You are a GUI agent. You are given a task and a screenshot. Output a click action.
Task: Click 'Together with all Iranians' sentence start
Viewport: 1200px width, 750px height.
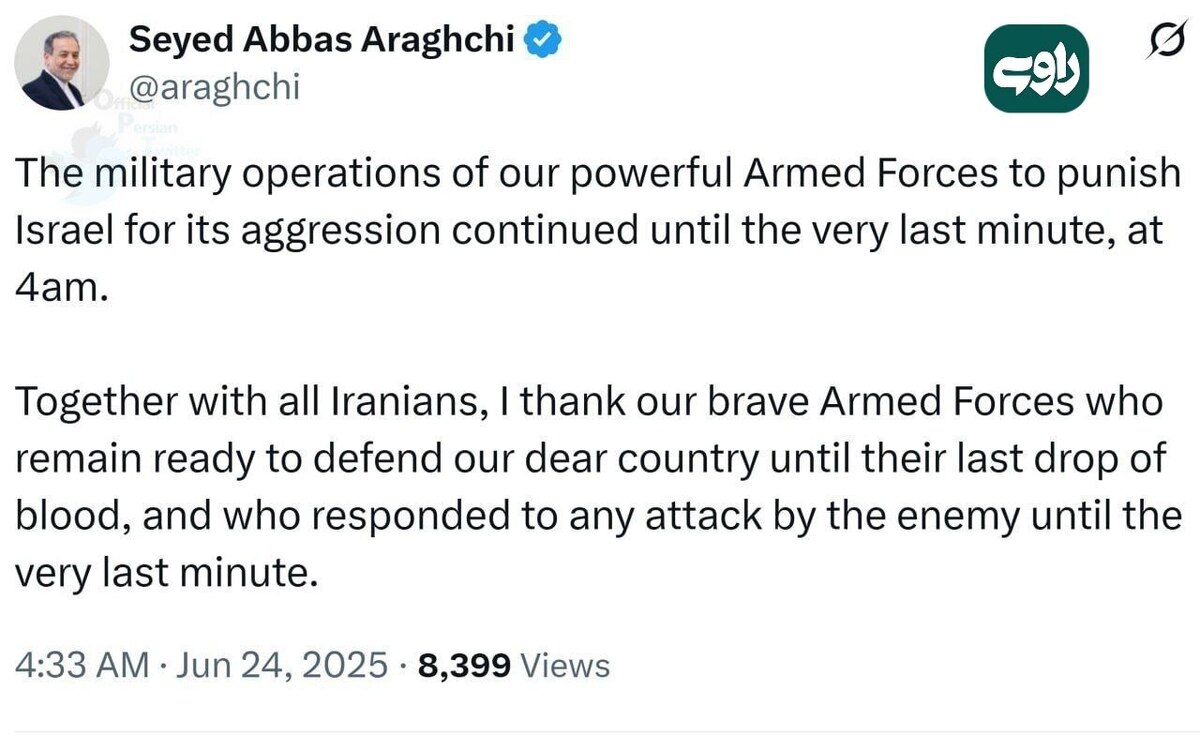[226, 404]
